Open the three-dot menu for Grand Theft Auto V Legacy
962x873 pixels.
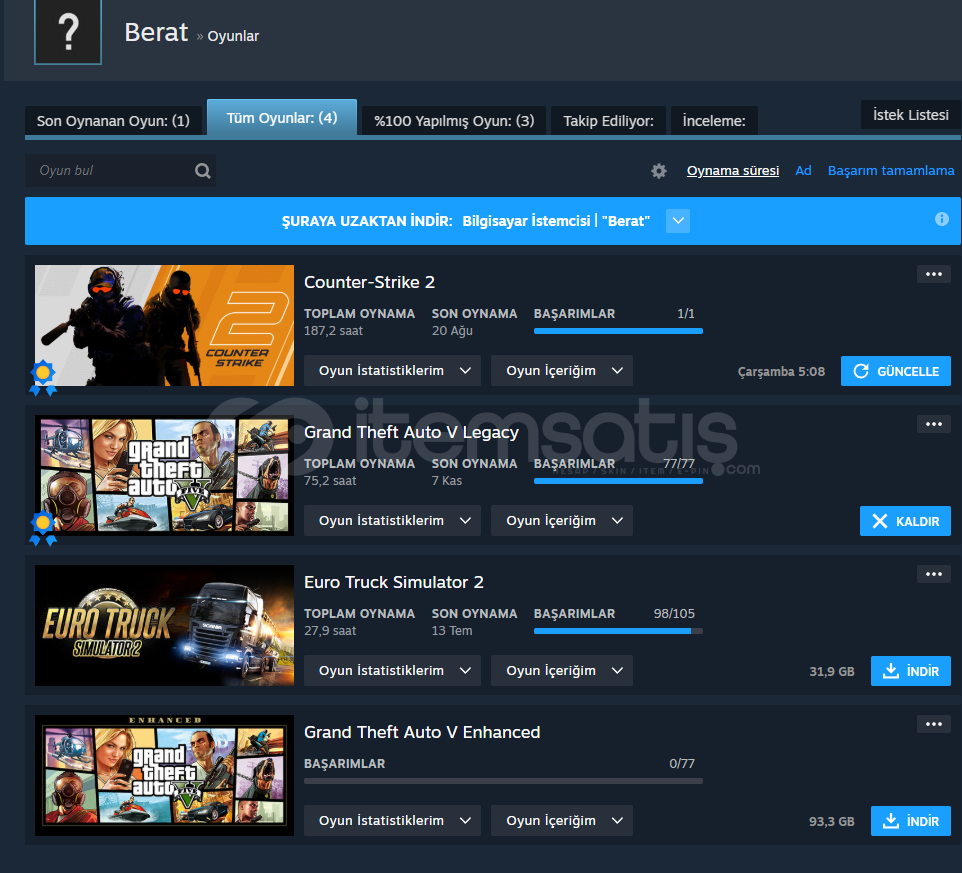point(933,424)
